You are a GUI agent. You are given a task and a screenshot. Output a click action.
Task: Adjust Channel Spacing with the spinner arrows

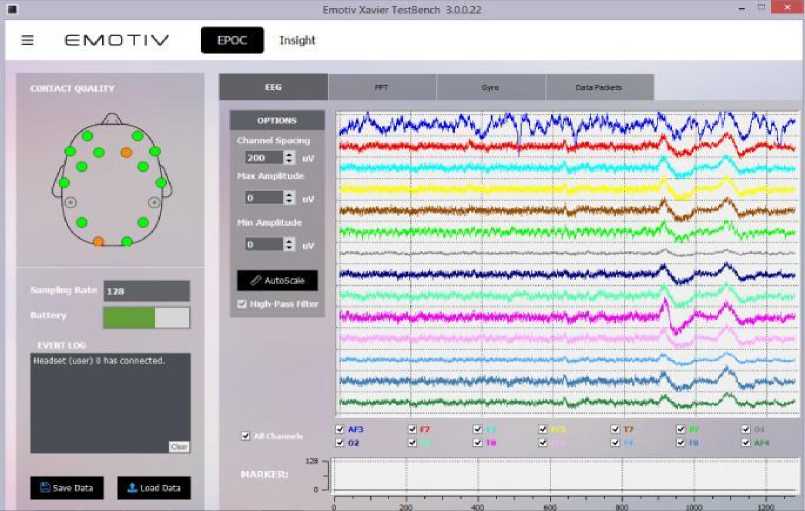(x=289, y=158)
